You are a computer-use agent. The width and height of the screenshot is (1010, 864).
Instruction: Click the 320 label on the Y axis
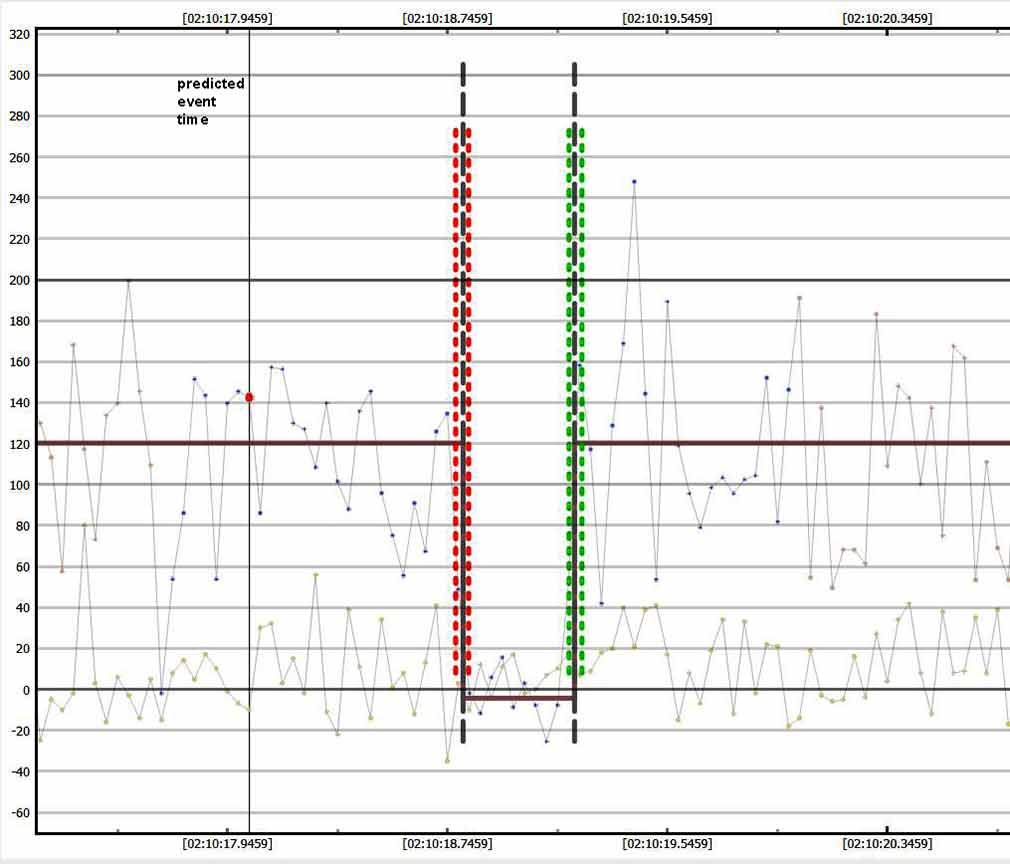[x=18, y=34]
